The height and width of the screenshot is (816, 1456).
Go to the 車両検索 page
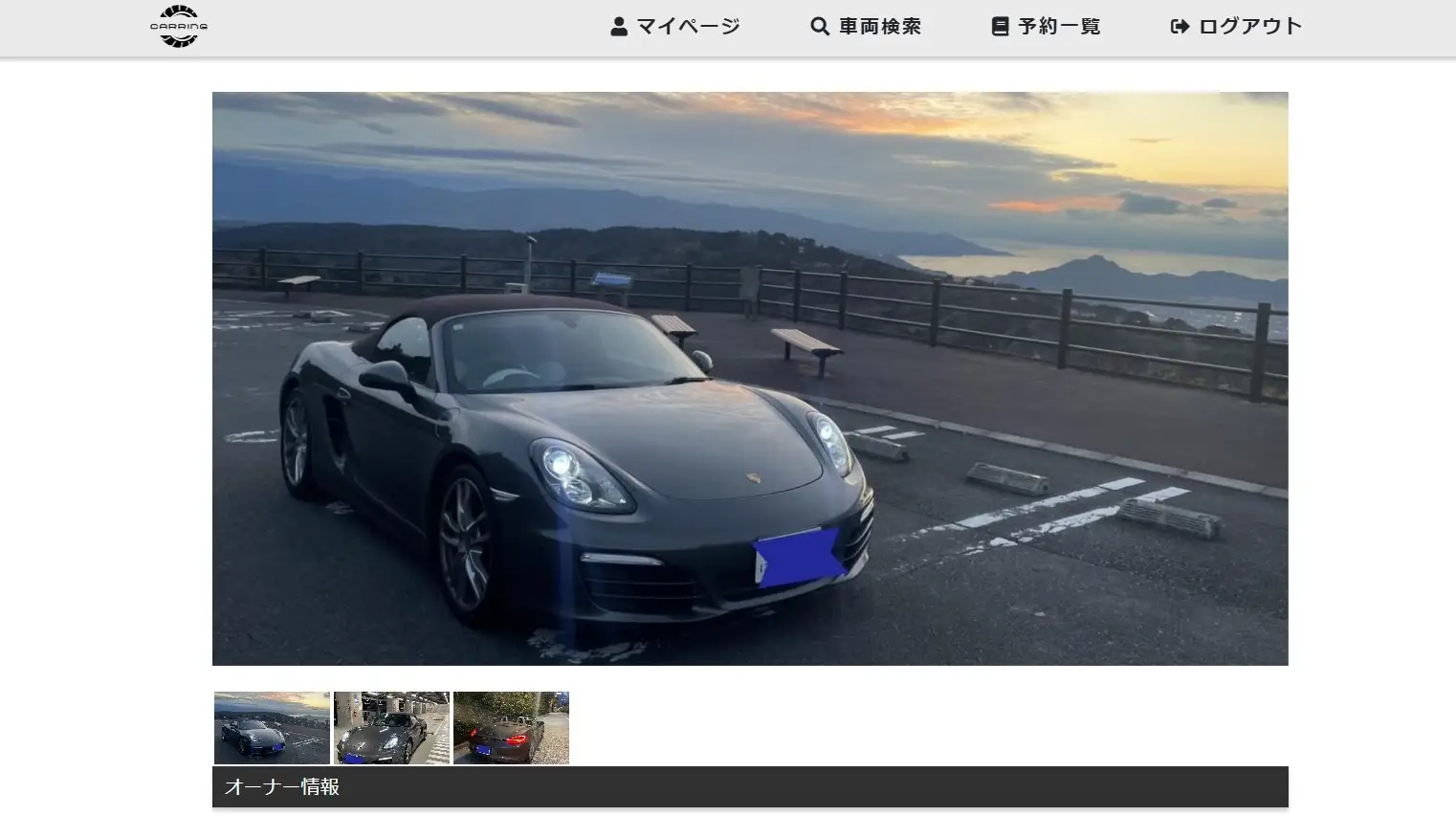pos(879,27)
